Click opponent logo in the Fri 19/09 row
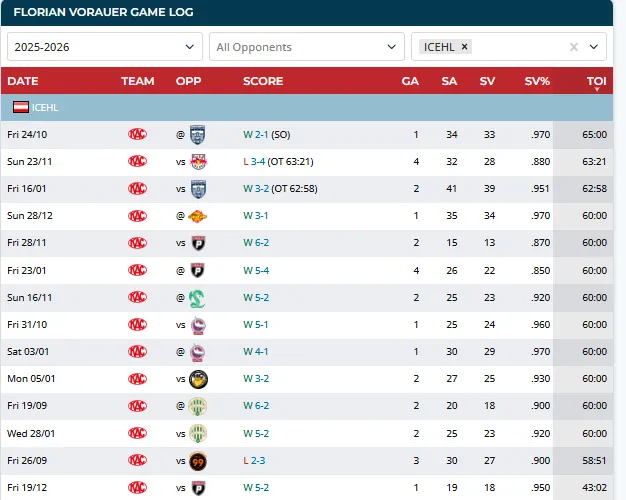Image resolution: width=626 pixels, height=500 pixels. click(x=198, y=406)
